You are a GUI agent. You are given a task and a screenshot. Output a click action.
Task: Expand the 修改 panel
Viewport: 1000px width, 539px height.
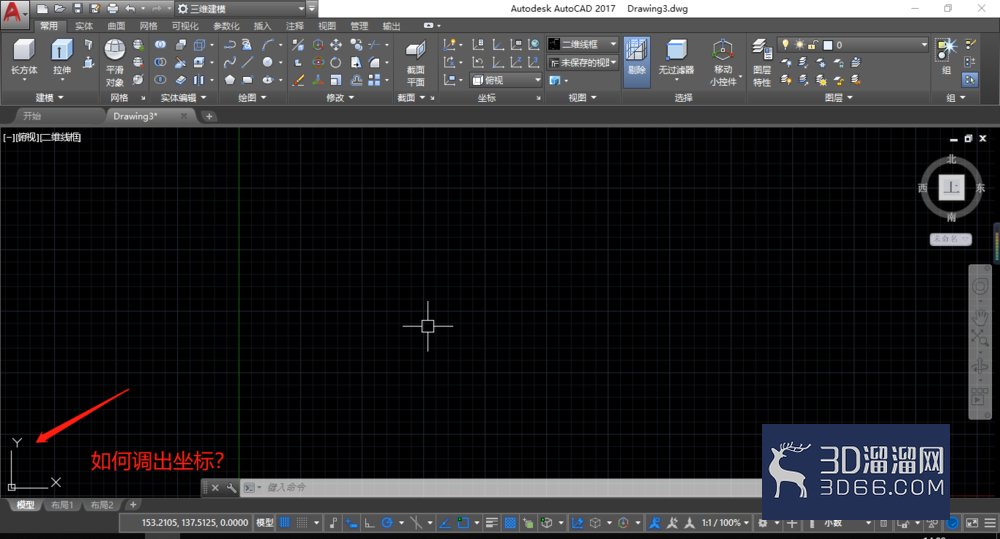[340, 98]
